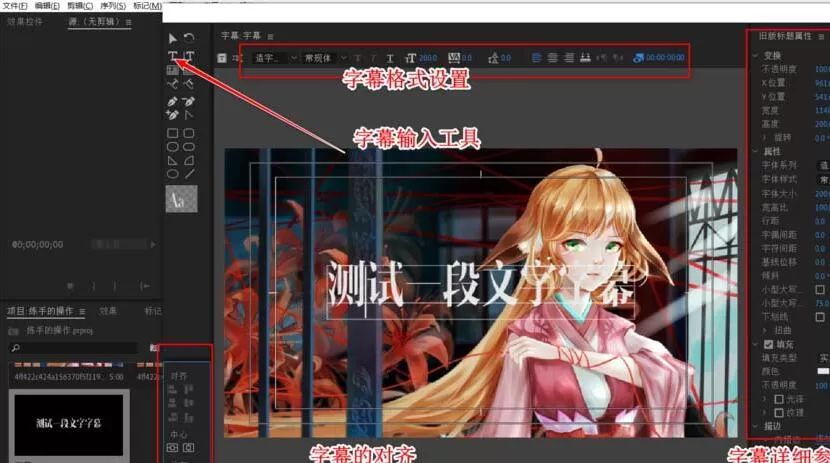This screenshot has height=463, width=830.
Task: Open the 文件 menu
Action: coord(15,6)
